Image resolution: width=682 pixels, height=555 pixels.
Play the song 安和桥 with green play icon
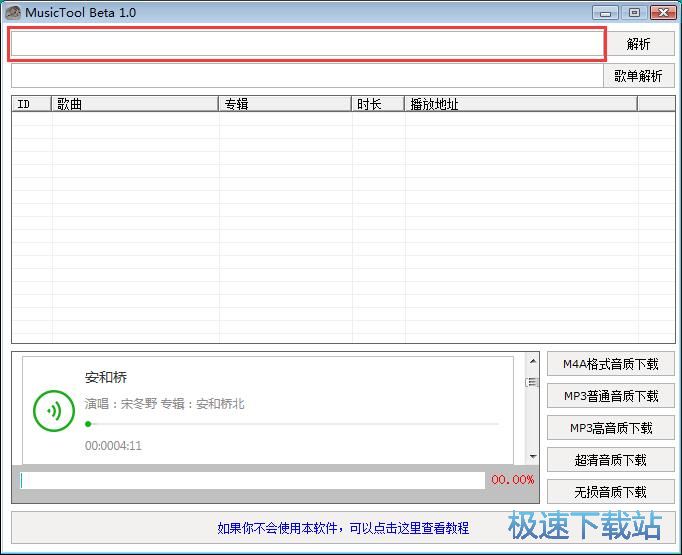pyautogui.click(x=54, y=411)
